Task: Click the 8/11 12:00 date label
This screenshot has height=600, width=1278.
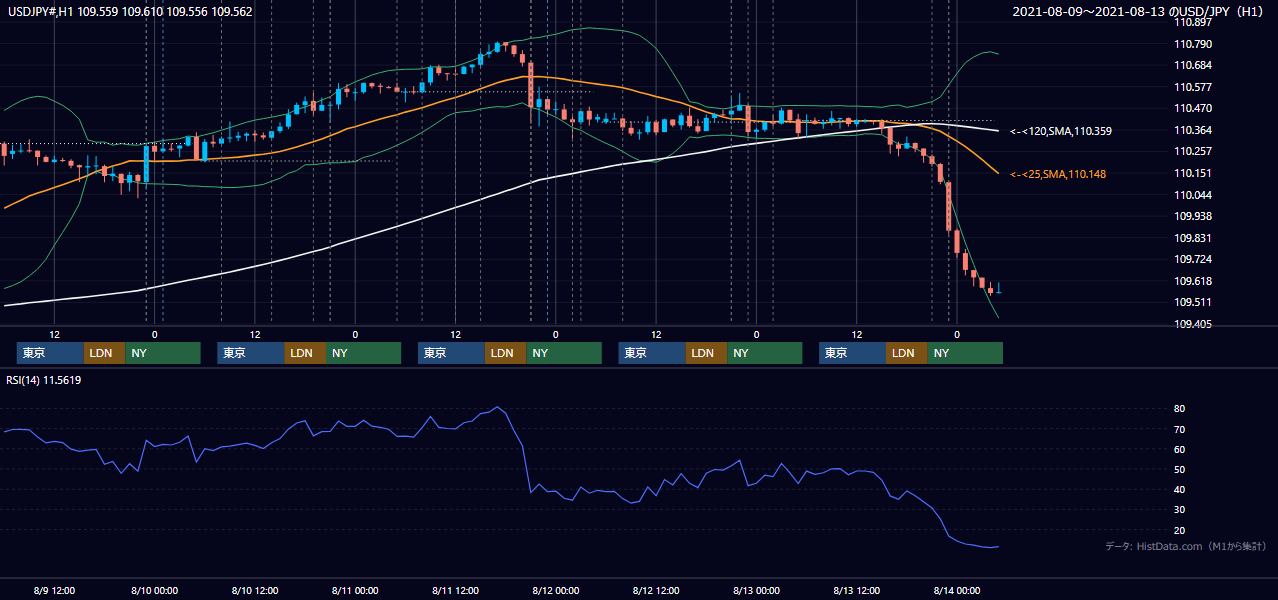Action: coord(455,590)
